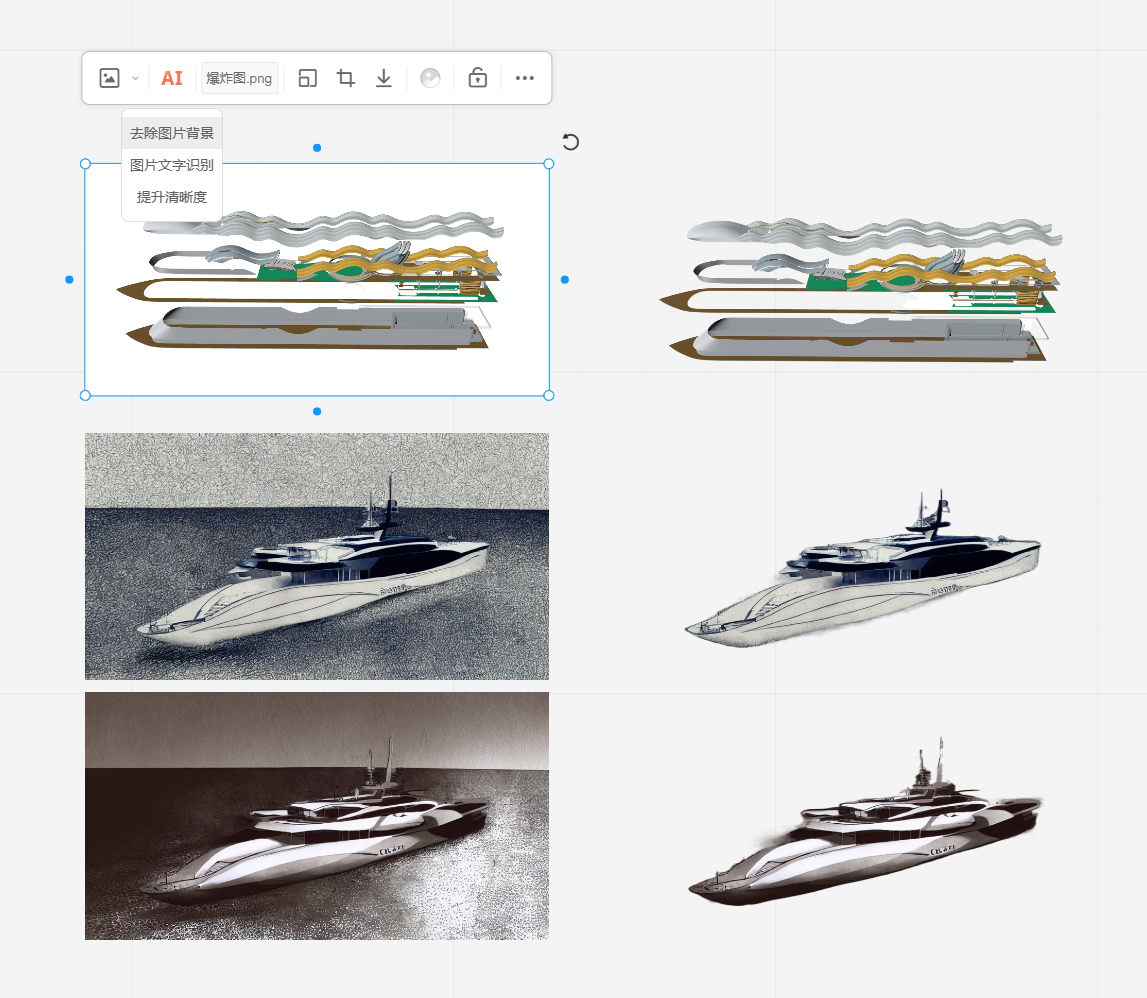Click the bottom-right corner selection handle
Image resolution: width=1147 pixels, height=998 pixels.
pos(549,395)
